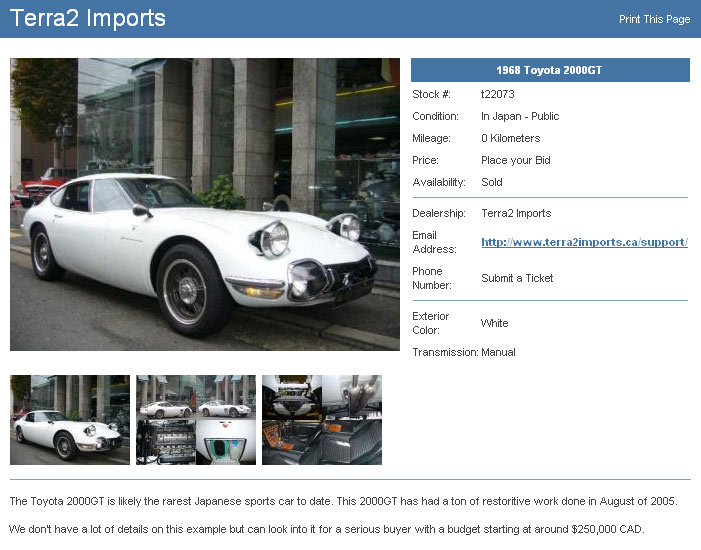
Task: Click the 'Email Address:' label
Action: point(435,242)
